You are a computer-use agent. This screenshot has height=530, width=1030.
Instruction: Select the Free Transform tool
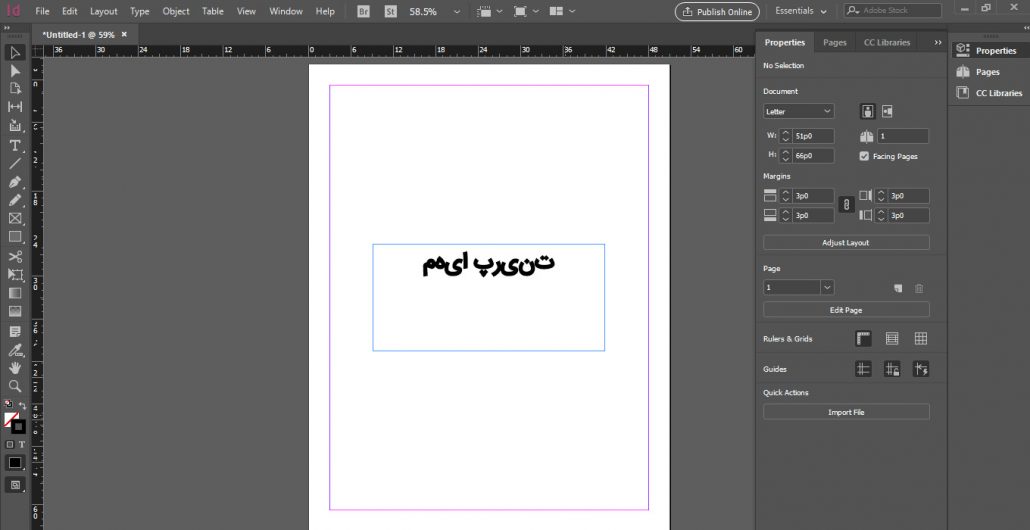coord(15,275)
